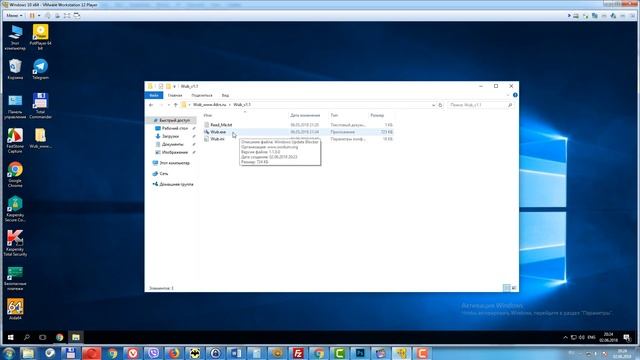Viewport: 640px width, 360px height.
Task: Open the Вид ribbon tab
Action: coord(225,95)
